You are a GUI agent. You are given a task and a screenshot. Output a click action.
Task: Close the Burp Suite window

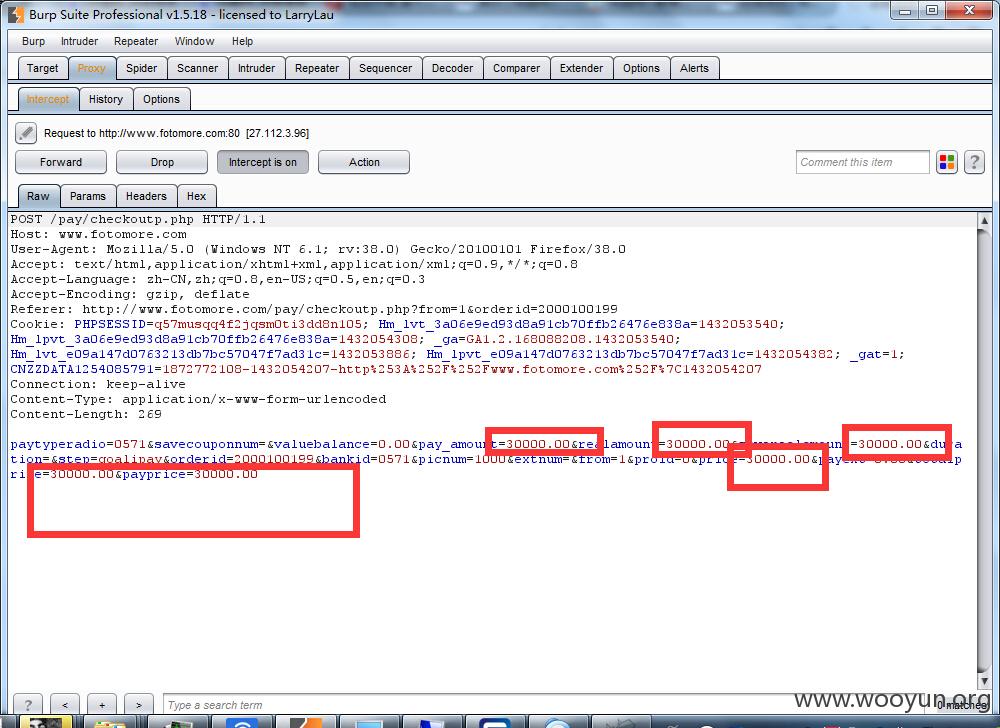click(969, 11)
